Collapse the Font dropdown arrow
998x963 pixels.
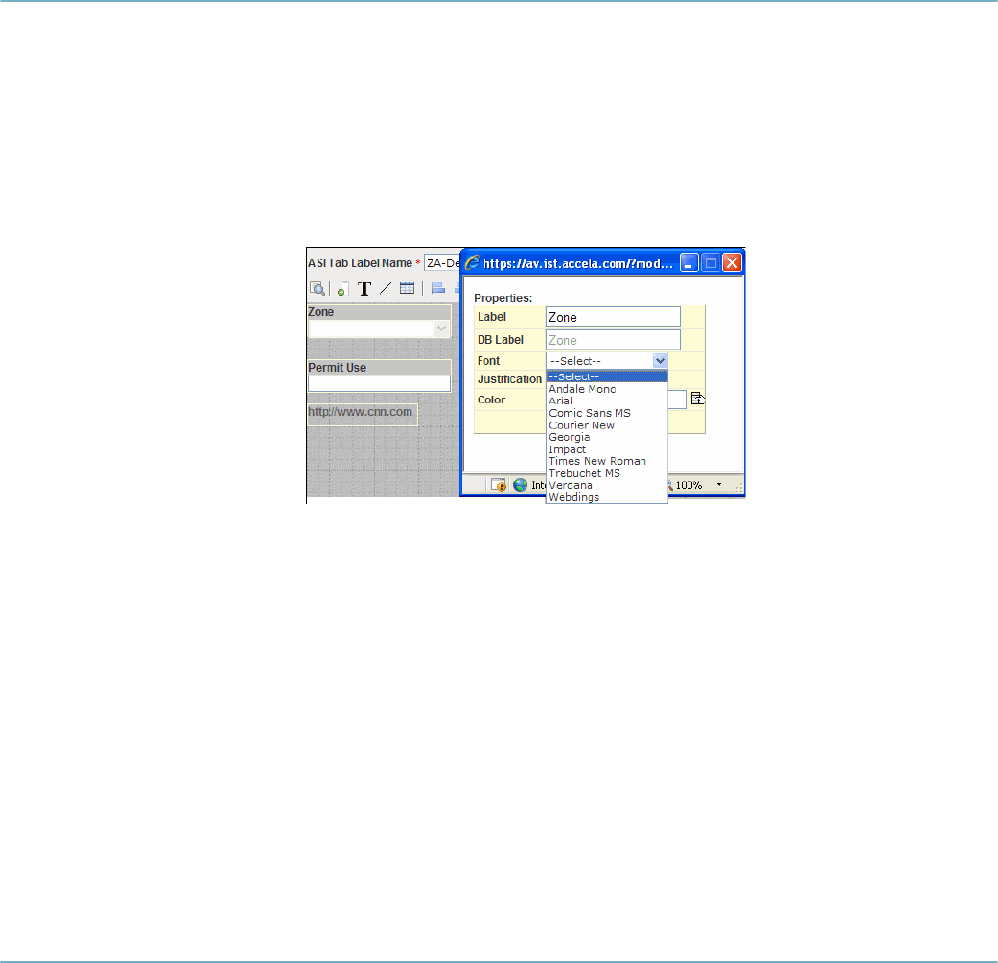(660, 361)
